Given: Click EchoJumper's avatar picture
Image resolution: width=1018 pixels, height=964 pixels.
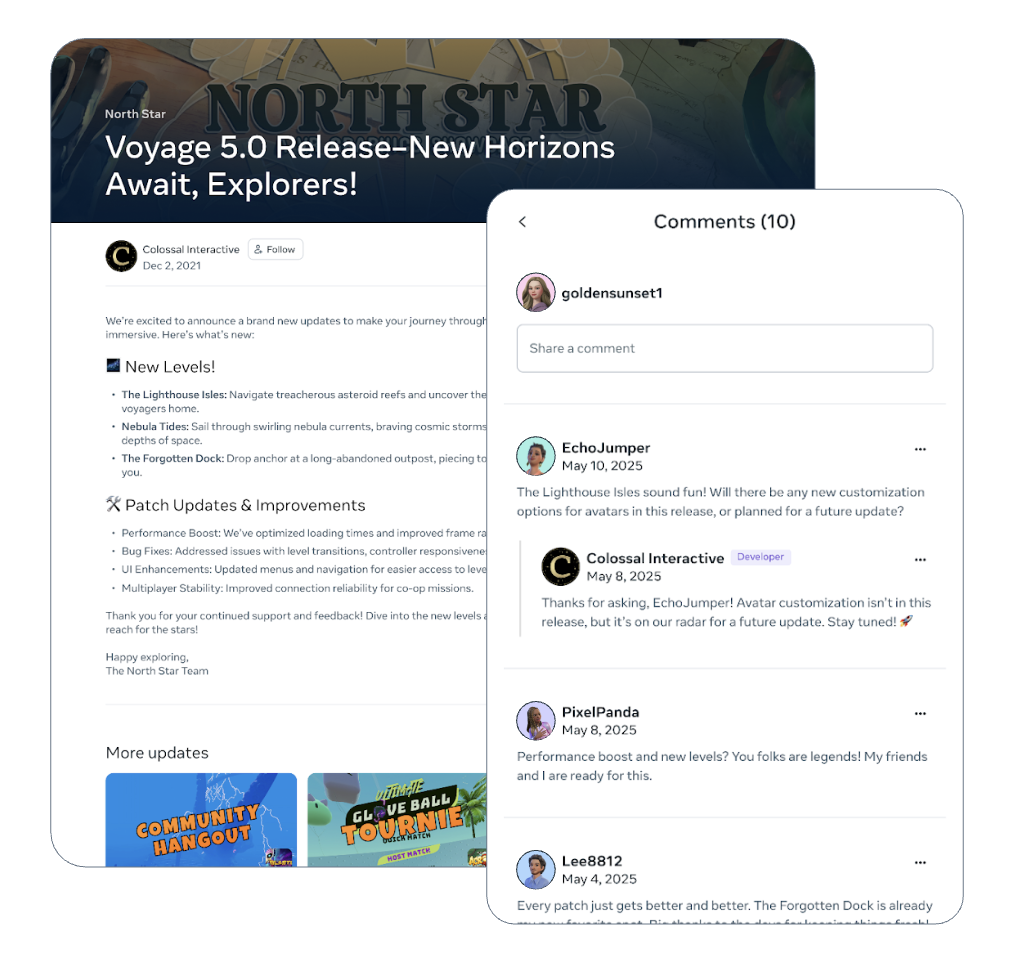Looking at the screenshot, I should point(536,456).
